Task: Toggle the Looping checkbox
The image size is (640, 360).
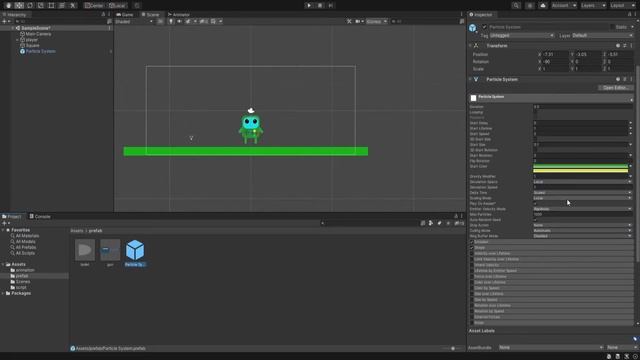Action: [x=536, y=112]
